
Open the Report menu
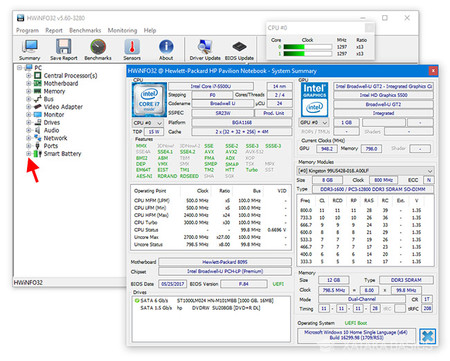[x=54, y=30]
